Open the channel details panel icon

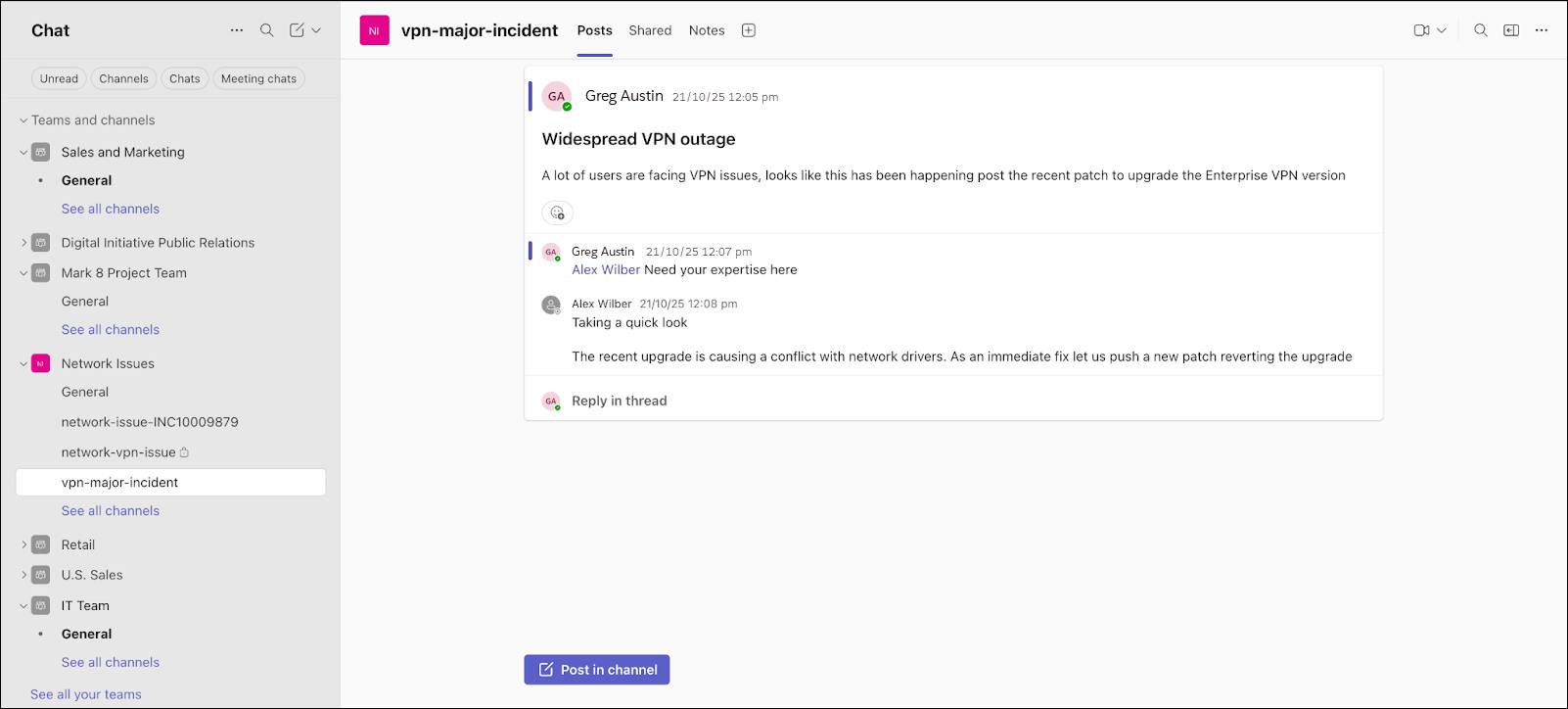pyautogui.click(x=1511, y=30)
